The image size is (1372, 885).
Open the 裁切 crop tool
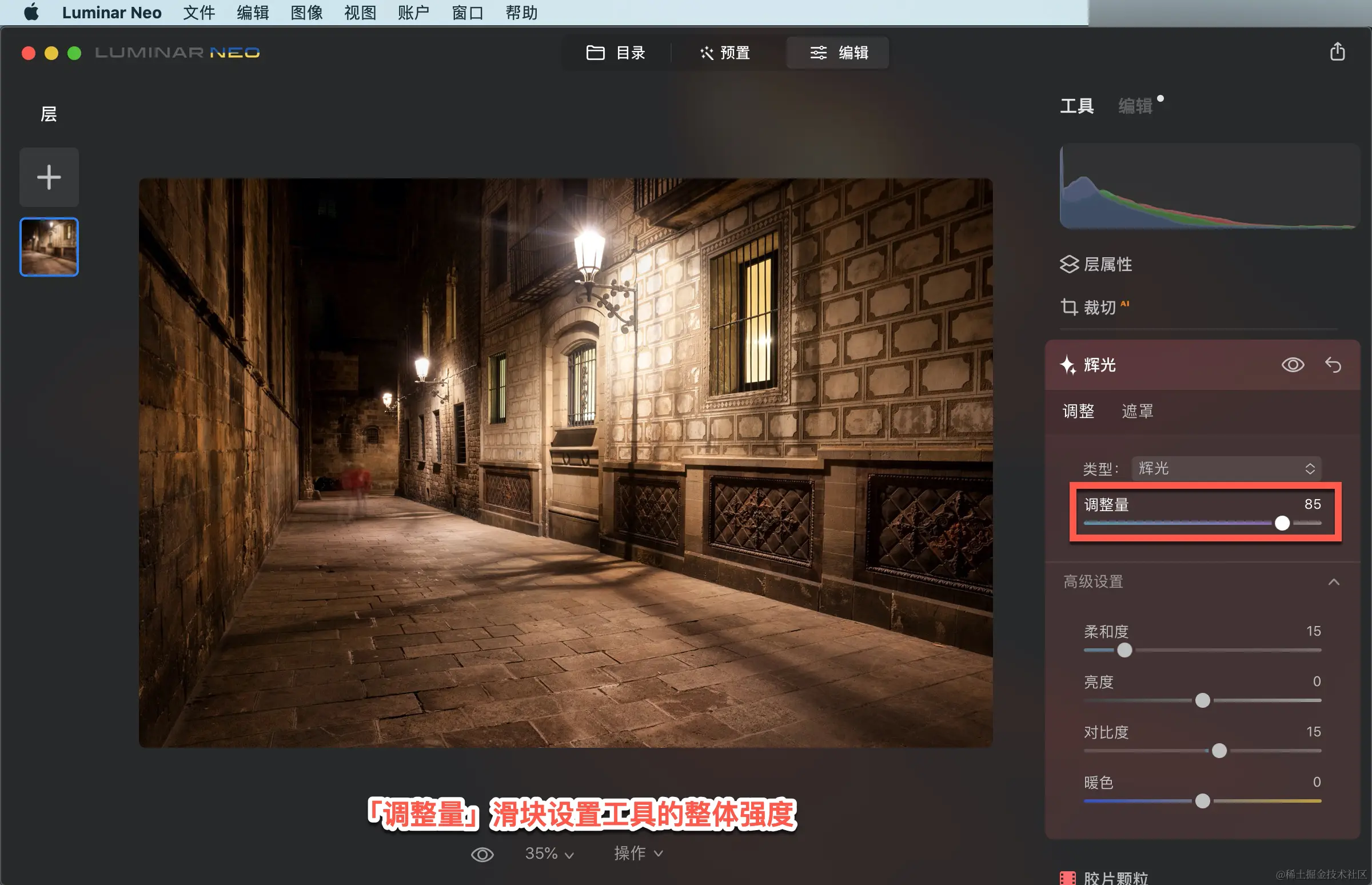click(1099, 308)
